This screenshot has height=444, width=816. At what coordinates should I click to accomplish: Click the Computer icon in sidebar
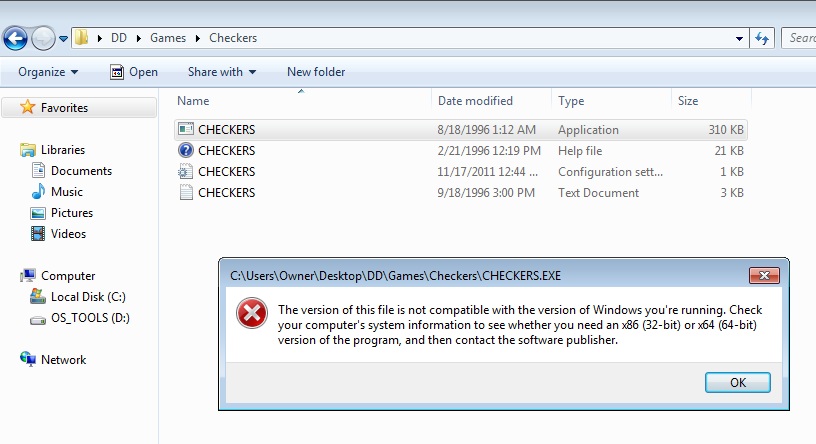click(28, 275)
